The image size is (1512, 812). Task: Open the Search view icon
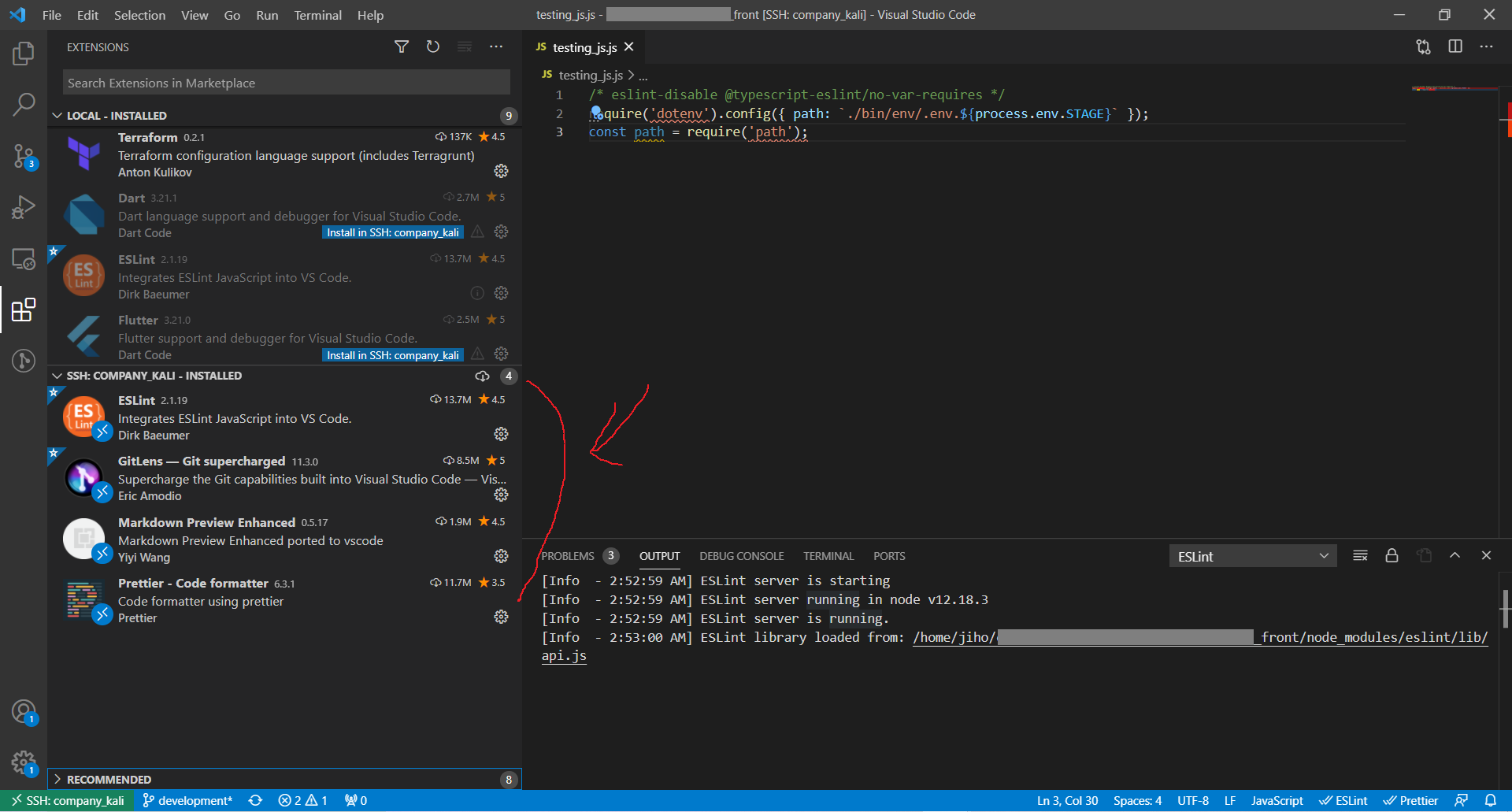tap(24, 103)
